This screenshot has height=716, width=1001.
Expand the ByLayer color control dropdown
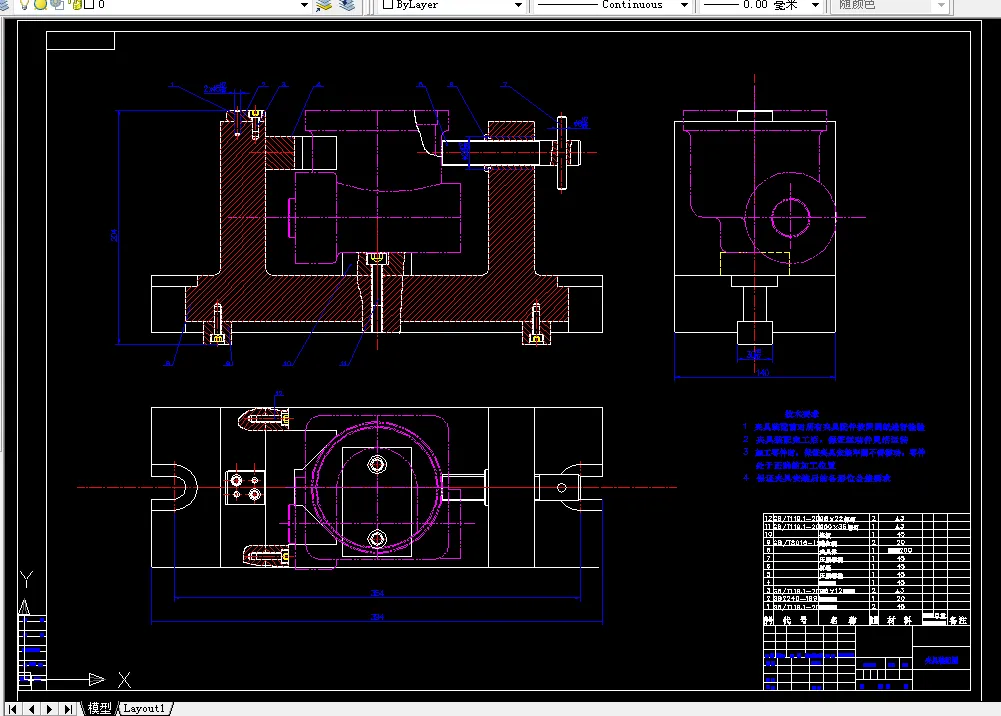(518, 4)
